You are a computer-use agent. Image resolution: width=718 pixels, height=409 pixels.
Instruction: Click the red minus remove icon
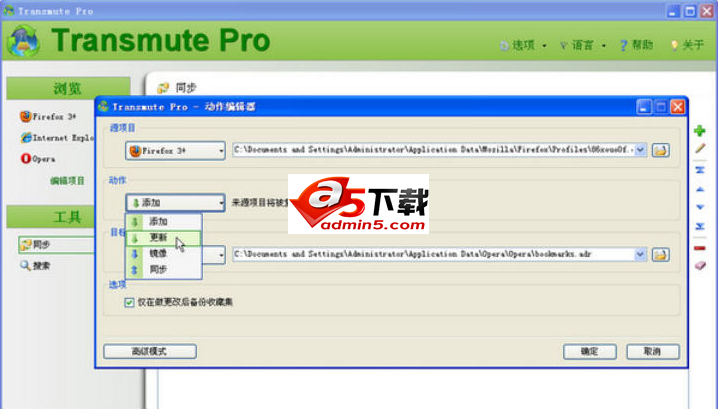click(700, 248)
